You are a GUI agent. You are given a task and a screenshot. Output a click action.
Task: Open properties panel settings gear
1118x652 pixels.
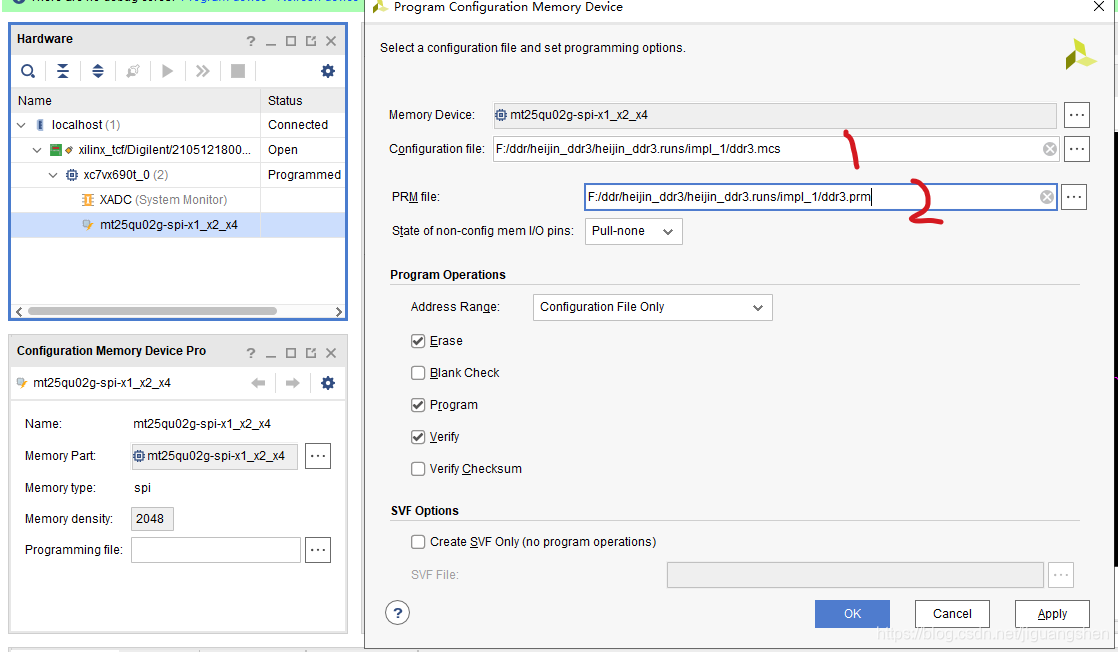click(x=328, y=383)
